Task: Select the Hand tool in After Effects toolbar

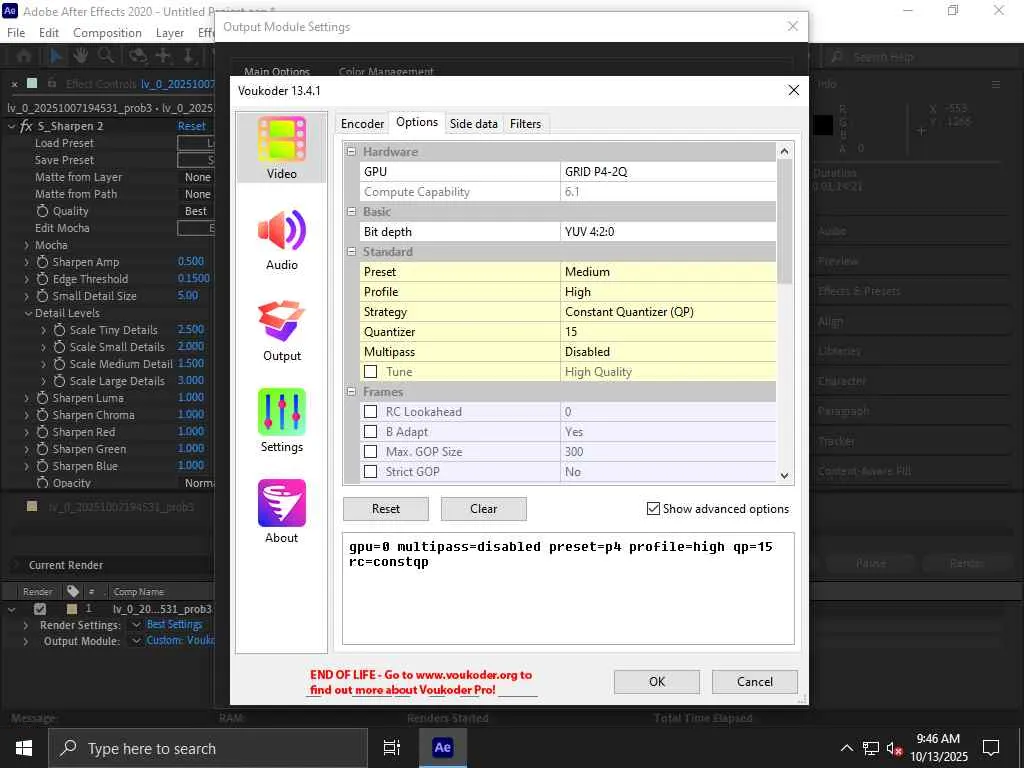Action: pyautogui.click(x=80, y=56)
